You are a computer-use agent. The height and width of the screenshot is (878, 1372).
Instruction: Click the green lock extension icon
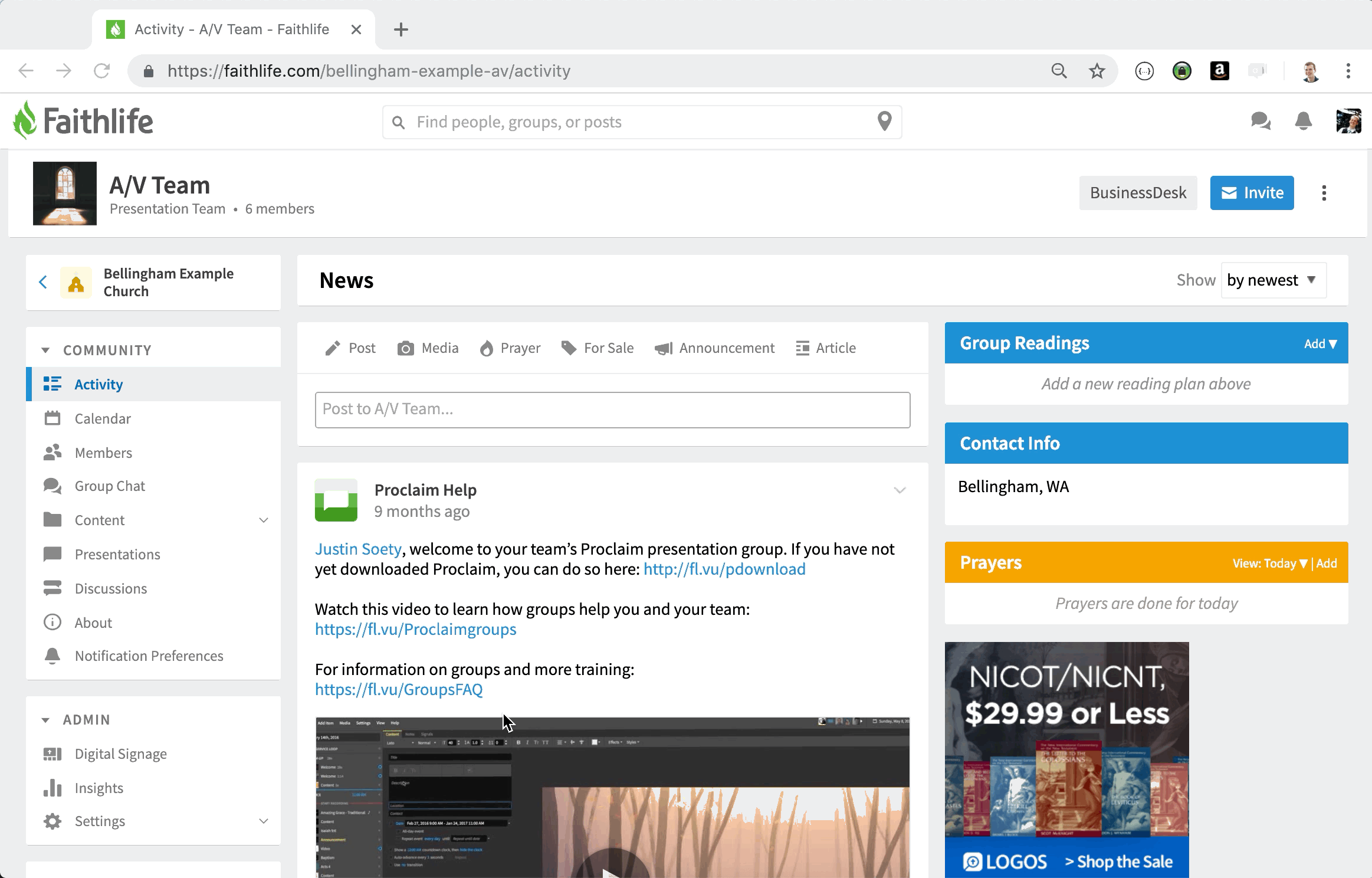click(1181, 71)
